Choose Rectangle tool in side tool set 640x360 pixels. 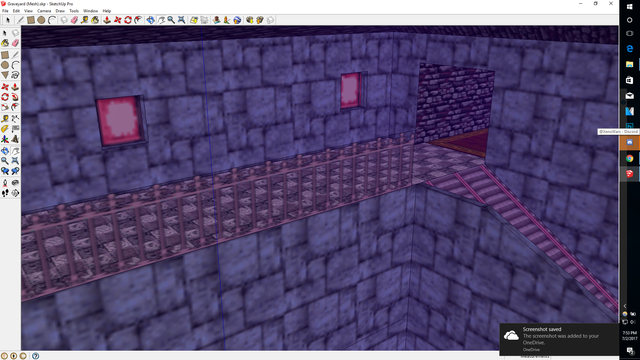(x=5, y=55)
